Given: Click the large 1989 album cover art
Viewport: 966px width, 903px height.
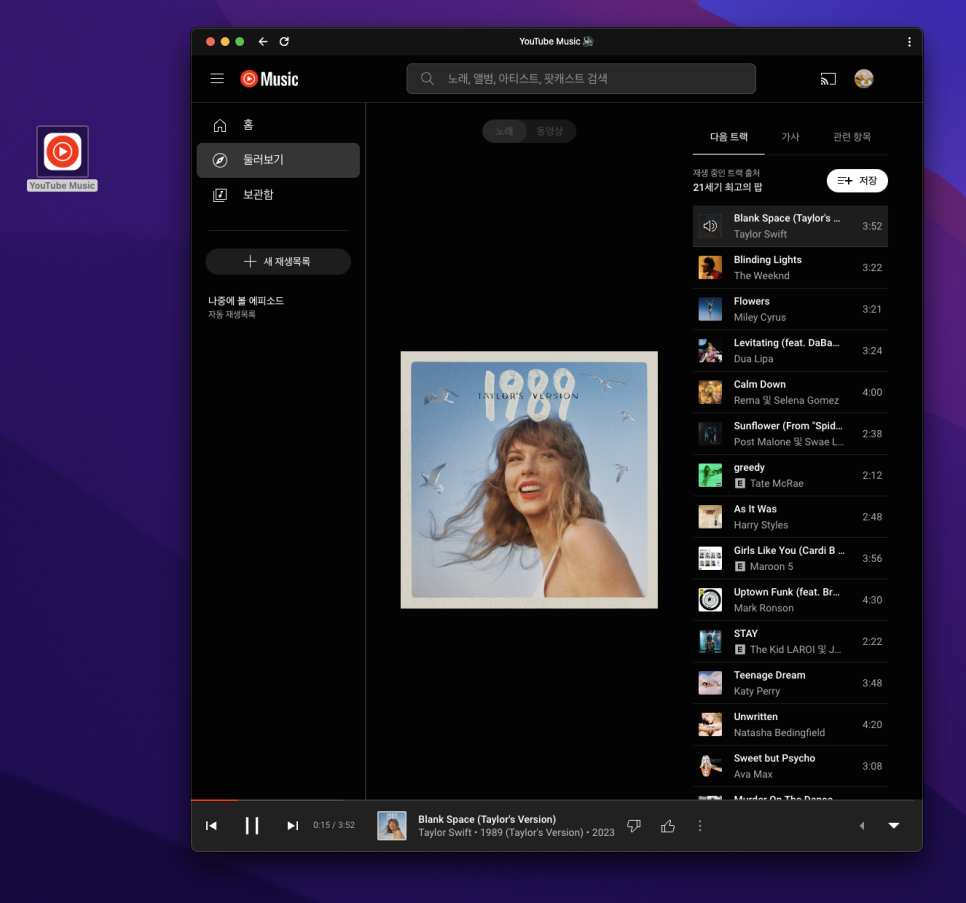Looking at the screenshot, I should click(529, 480).
